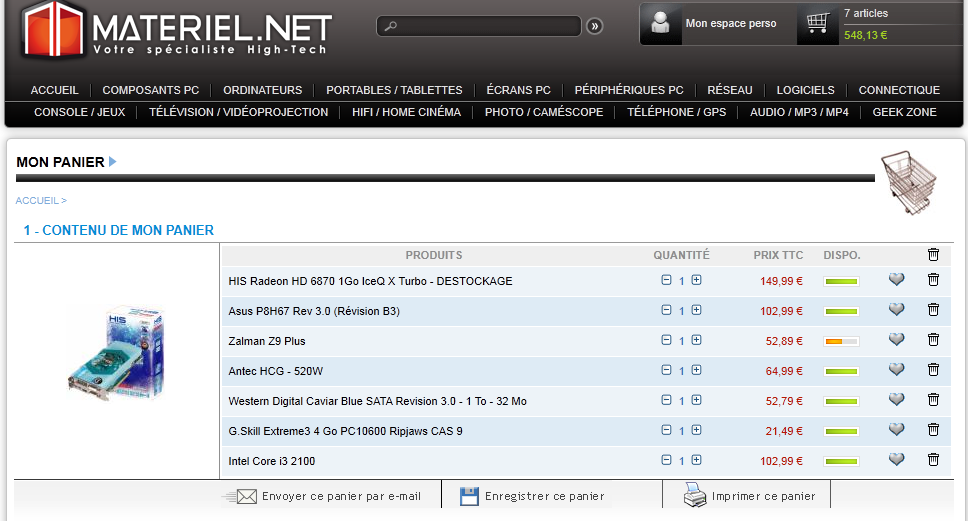Image resolution: width=968 pixels, height=521 pixels.
Task: Click heart icon for Antec HCG - 520W
Action: tap(896, 370)
